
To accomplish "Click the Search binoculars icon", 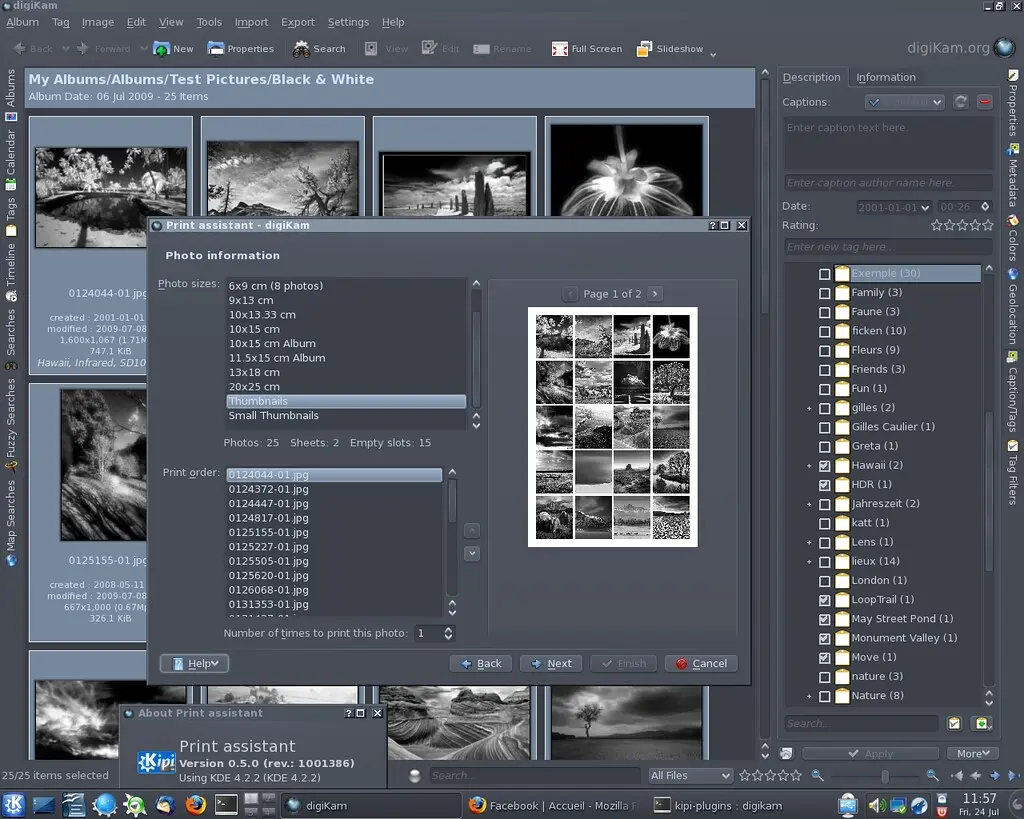I will [301, 48].
